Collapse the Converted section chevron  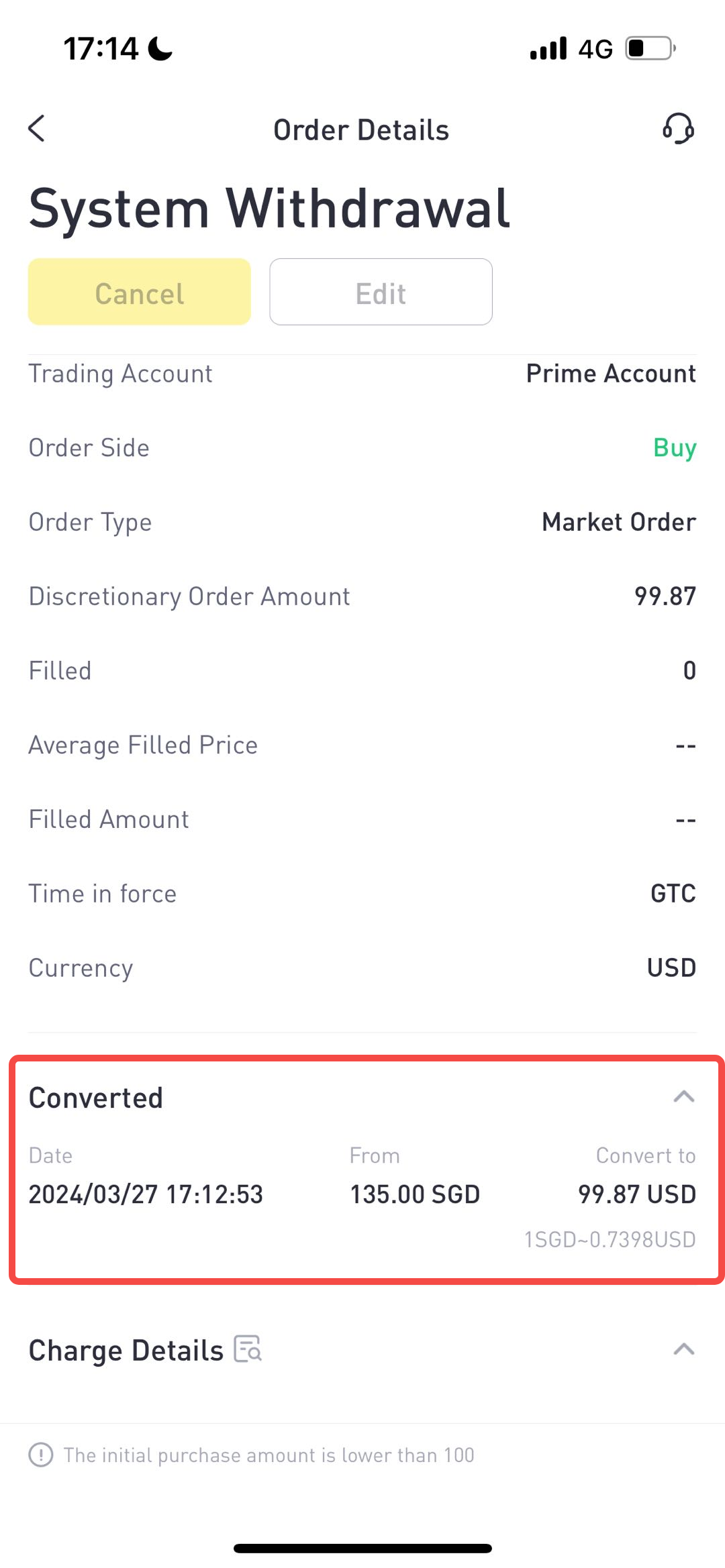click(x=683, y=1096)
